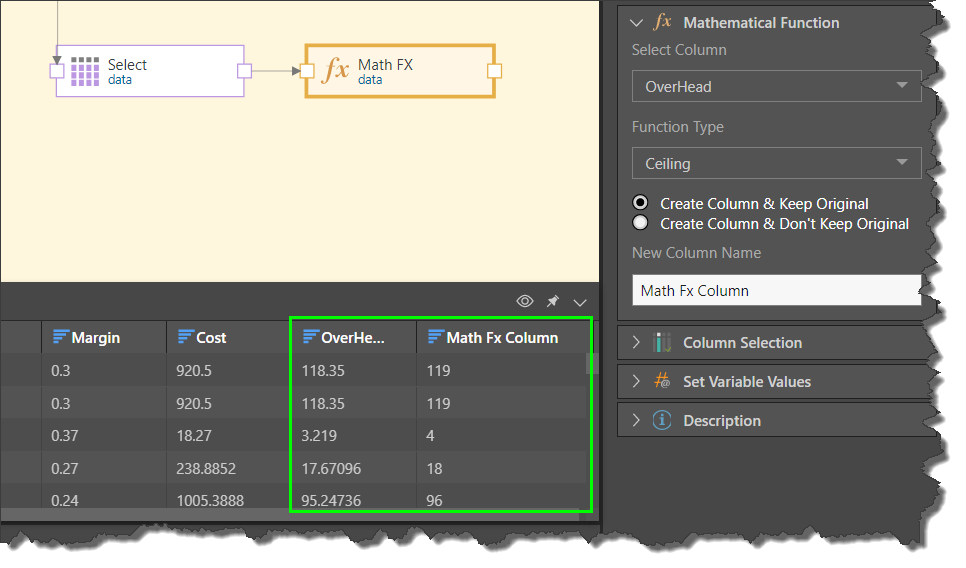The image size is (966, 568).
Task: Click the New Column Name text field
Action: pos(776,291)
